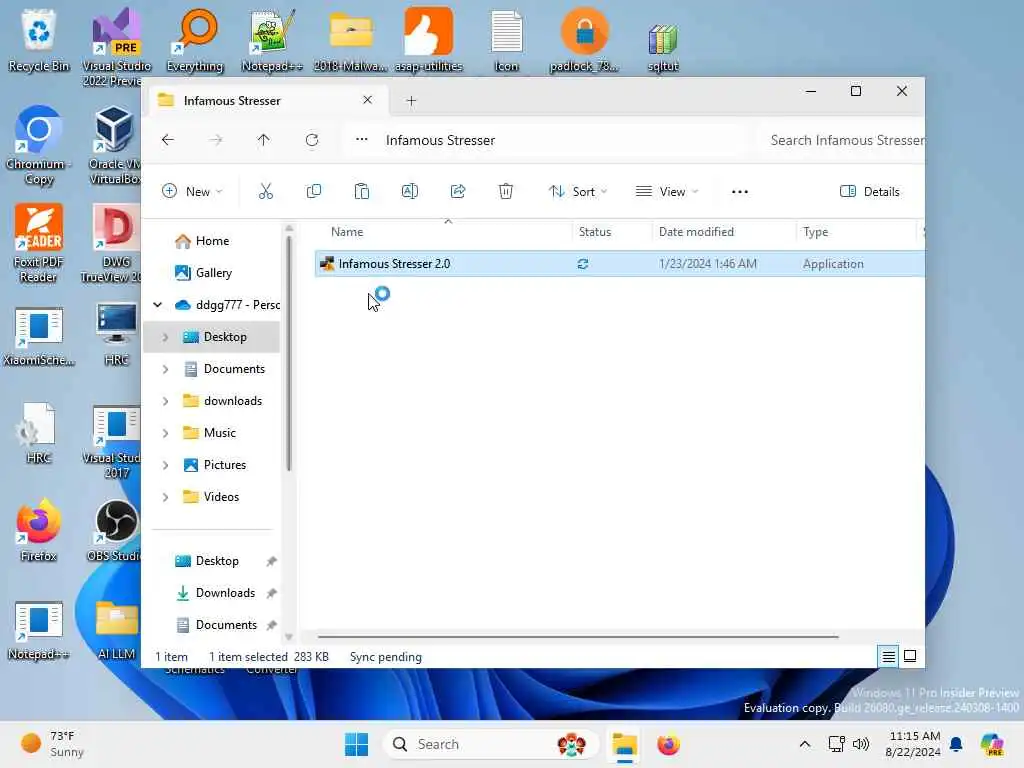Select the Chromium - Copy desktop icon
1024x768 pixels.
(x=39, y=145)
